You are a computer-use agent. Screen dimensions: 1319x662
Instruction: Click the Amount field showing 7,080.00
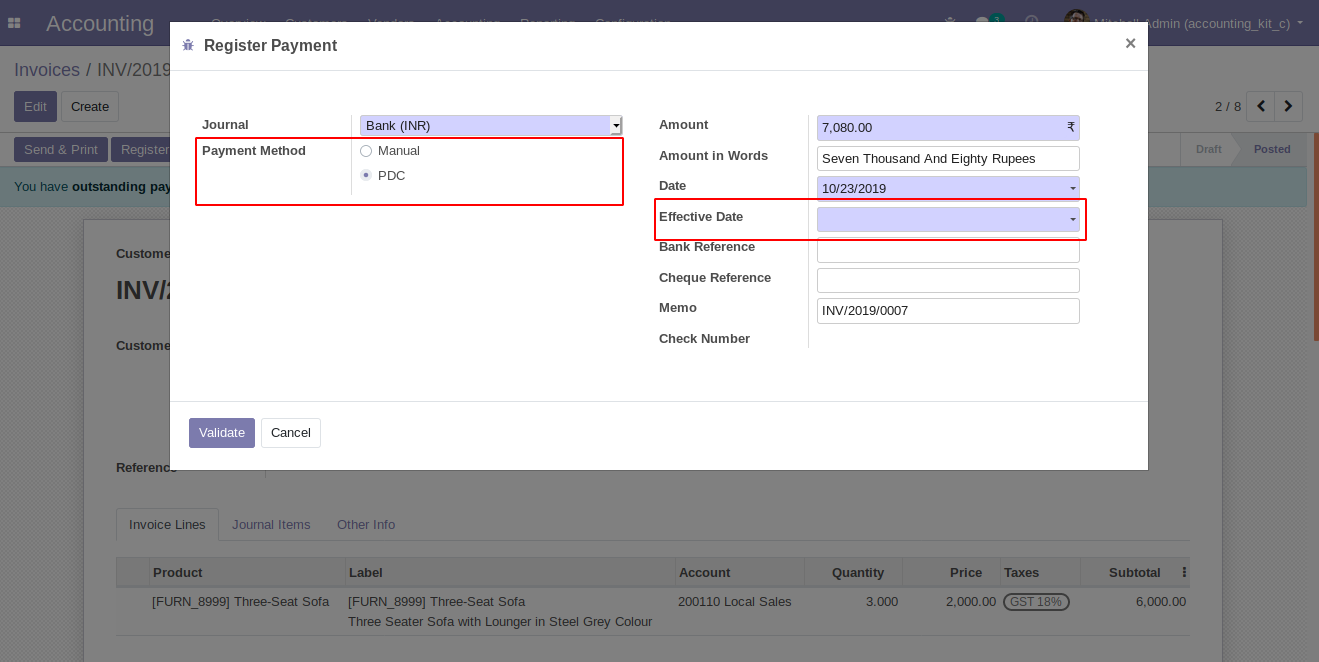pos(940,128)
